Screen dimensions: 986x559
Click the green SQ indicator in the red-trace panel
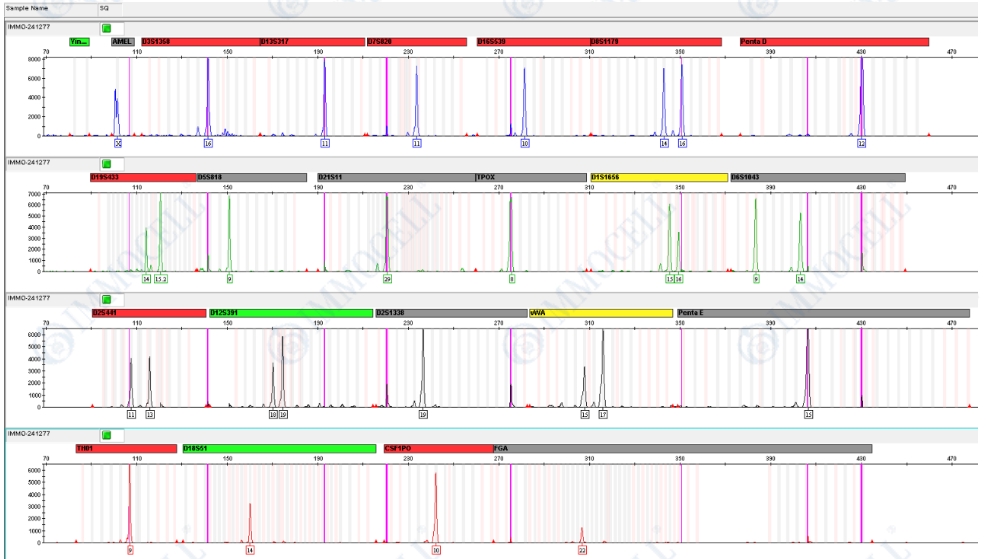pos(107,434)
